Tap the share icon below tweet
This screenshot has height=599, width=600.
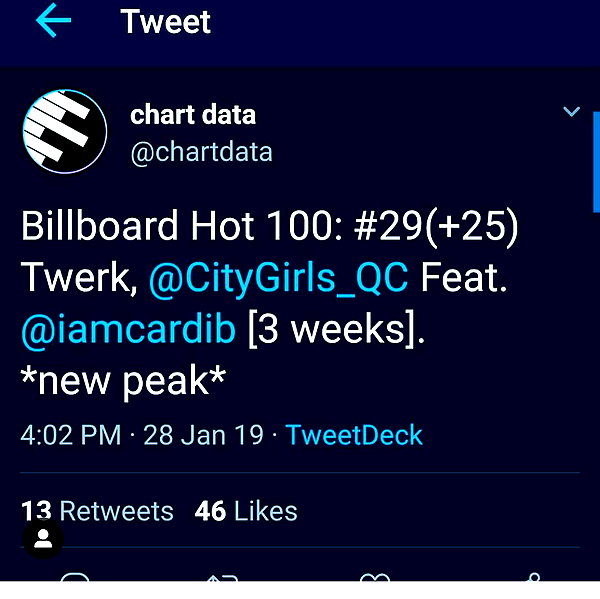click(x=534, y=577)
